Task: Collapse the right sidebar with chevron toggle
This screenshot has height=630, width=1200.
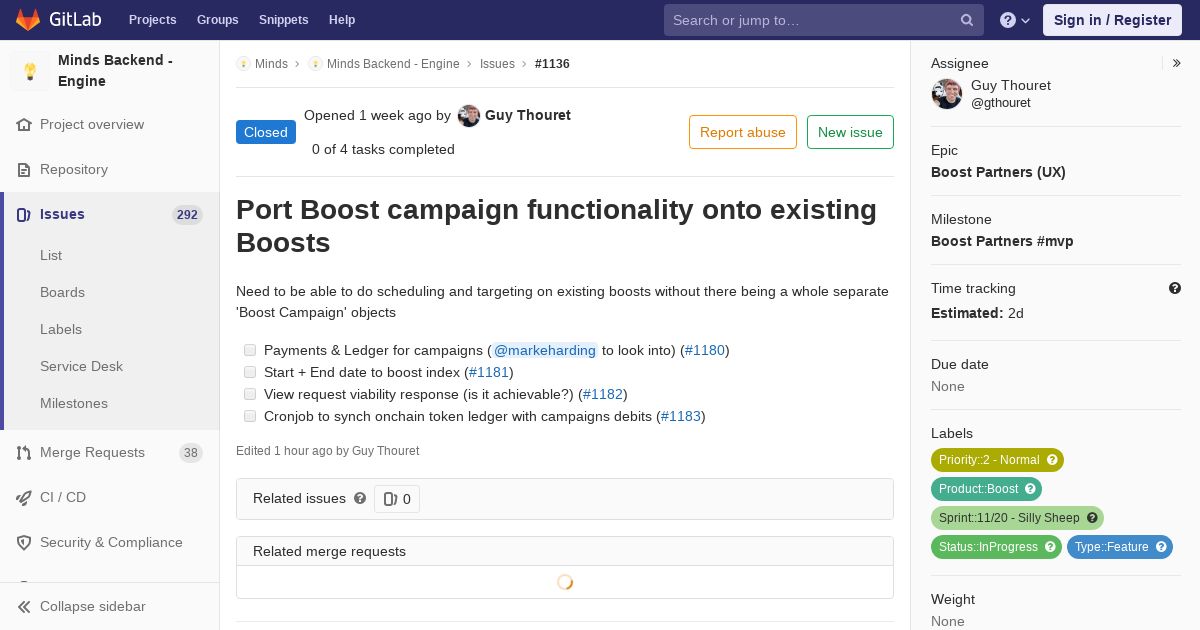Action: coord(1177,63)
